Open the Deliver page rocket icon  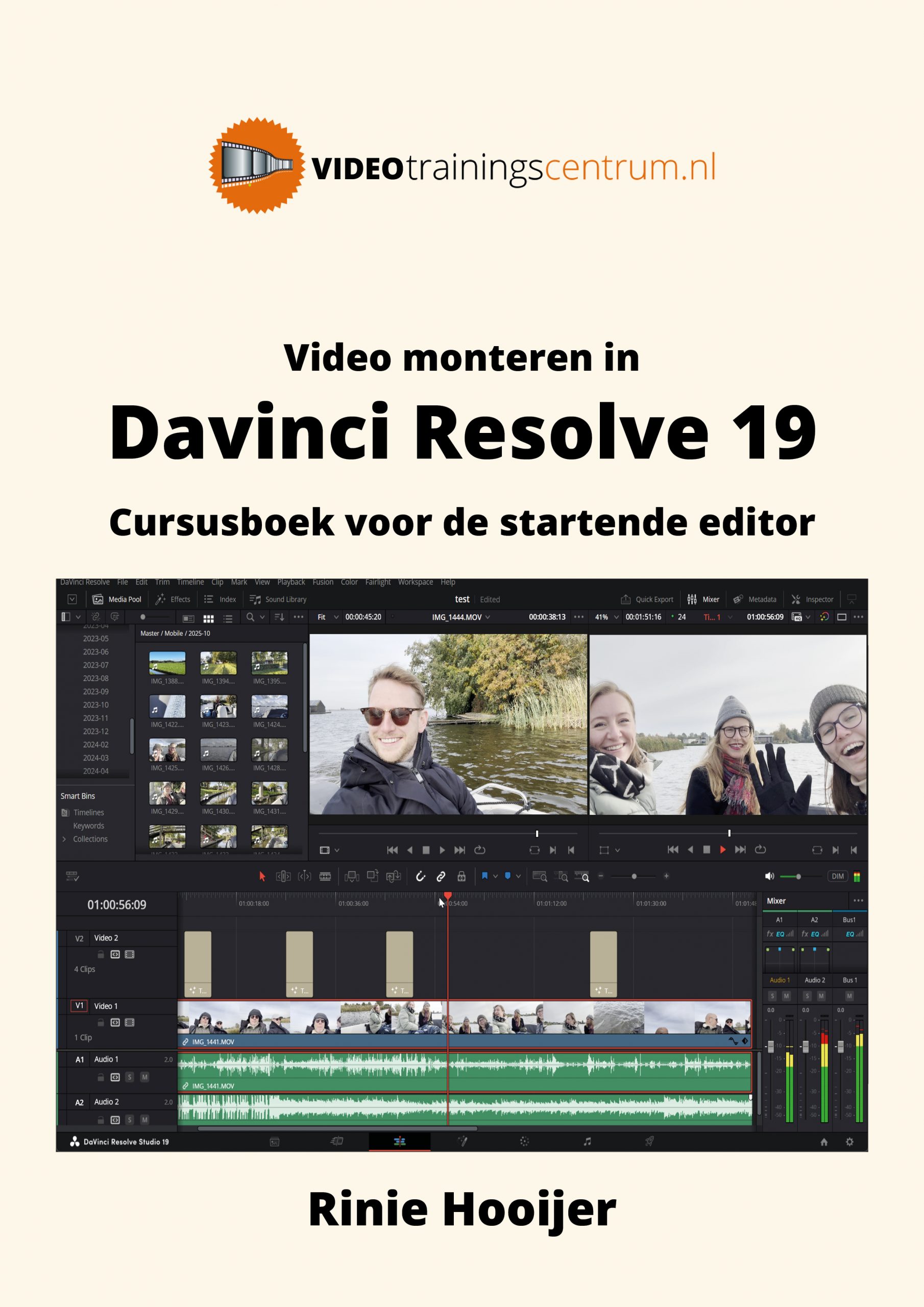(x=649, y=1141)
